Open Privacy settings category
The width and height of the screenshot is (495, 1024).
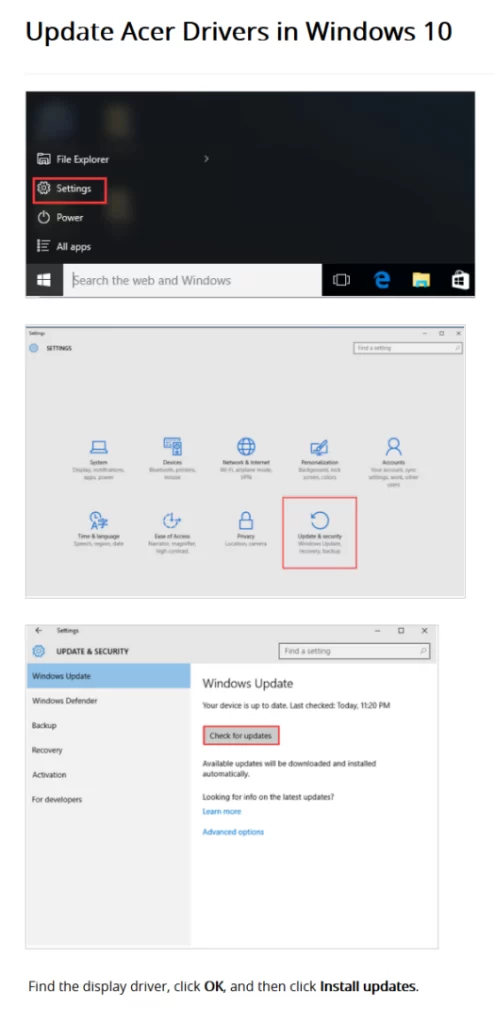point(246,529)
